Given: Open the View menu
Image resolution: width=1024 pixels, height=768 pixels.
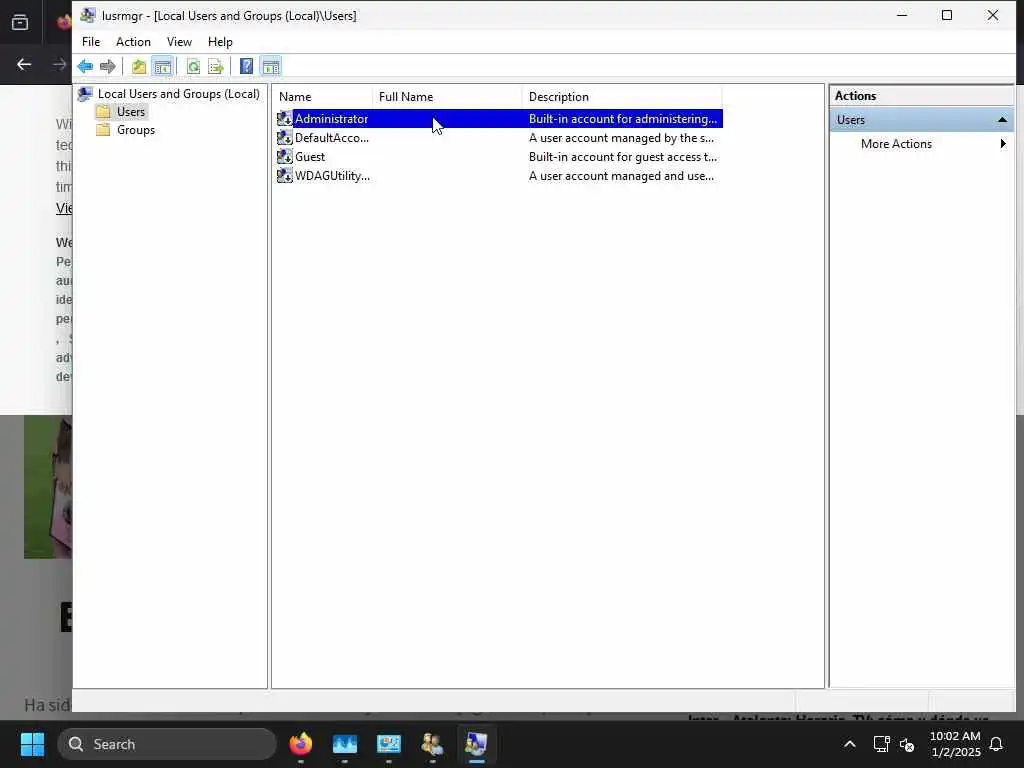Looking at the screenshot, I should pos(179,42).
